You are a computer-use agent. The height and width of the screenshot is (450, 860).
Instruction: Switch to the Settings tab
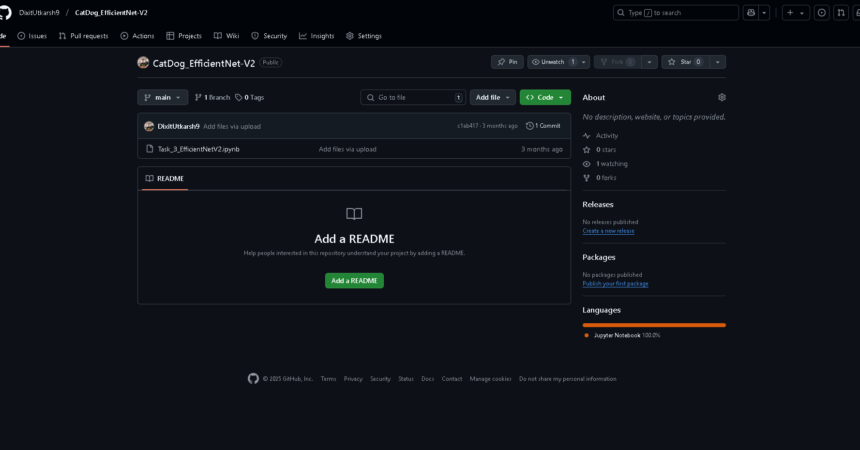pyautogui.click(x=364, y=36)
